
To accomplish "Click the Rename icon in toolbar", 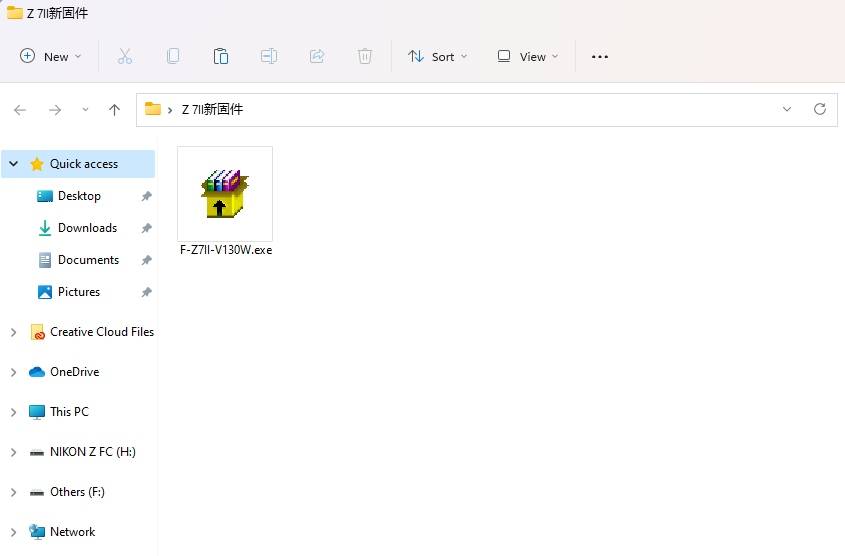I will pyautogui.click(x=269, y=57).
